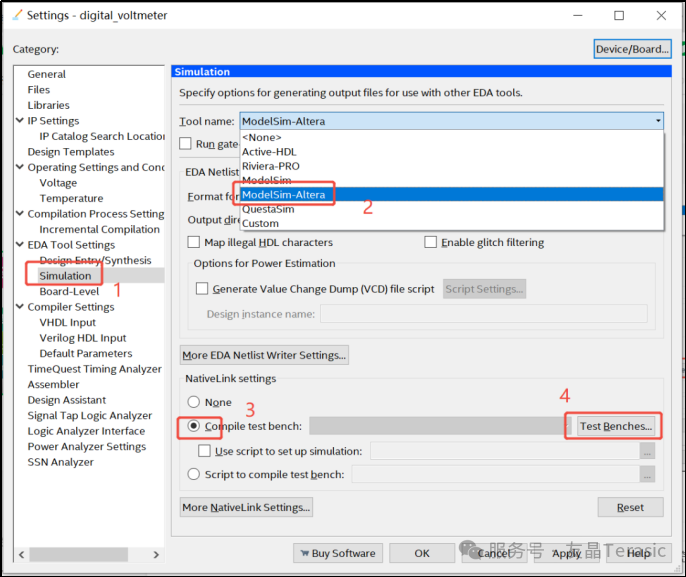This screenshot has width=686, height=577.
Task: Select Compile test bench radio button
Action: (x=193, y=426)
